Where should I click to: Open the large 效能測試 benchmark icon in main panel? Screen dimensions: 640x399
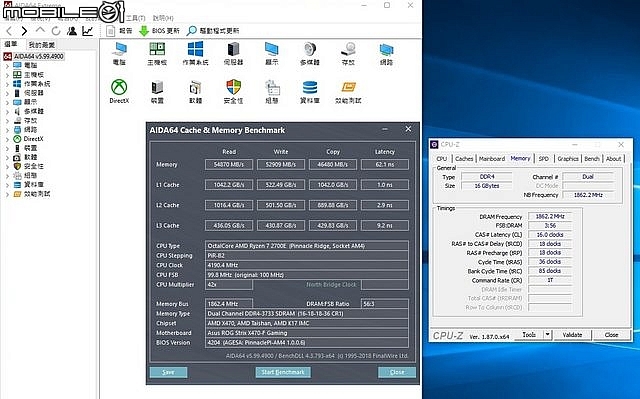tap(348, 92)
